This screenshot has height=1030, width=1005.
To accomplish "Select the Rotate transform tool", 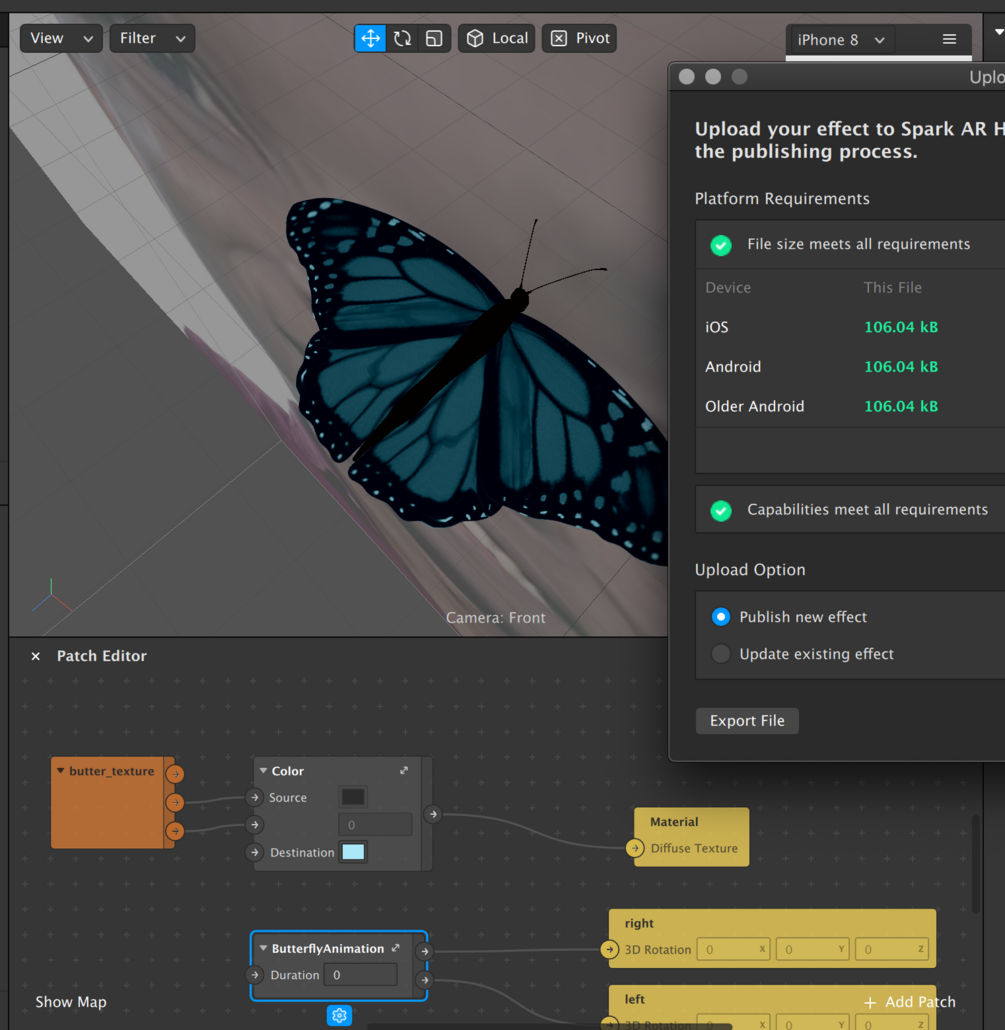I will coord(402,38).
